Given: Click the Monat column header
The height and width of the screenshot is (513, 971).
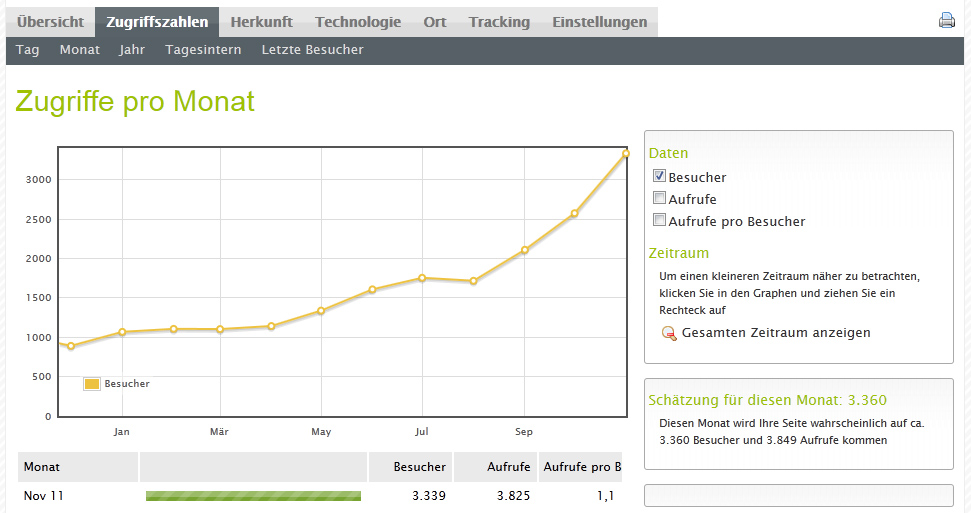Looking at the screenshot, I should click(x=77, y=467).
